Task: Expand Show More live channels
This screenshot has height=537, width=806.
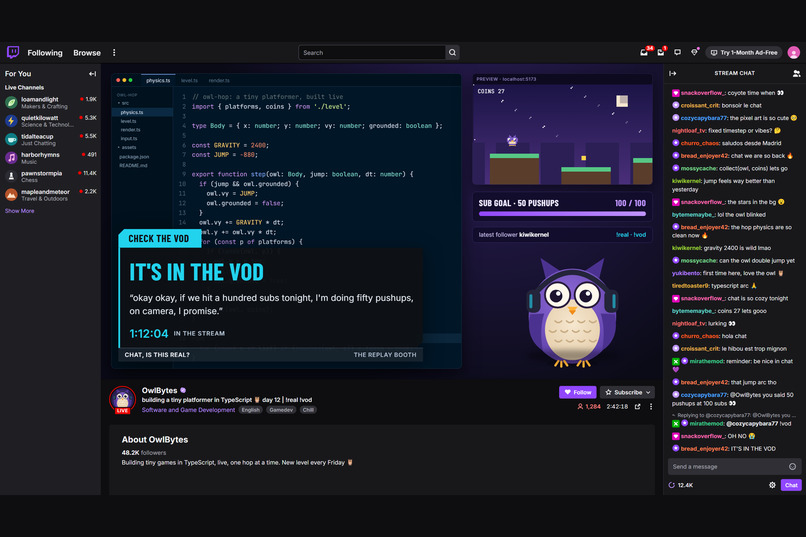Action: pyautogui.click(x=20, y=211)
